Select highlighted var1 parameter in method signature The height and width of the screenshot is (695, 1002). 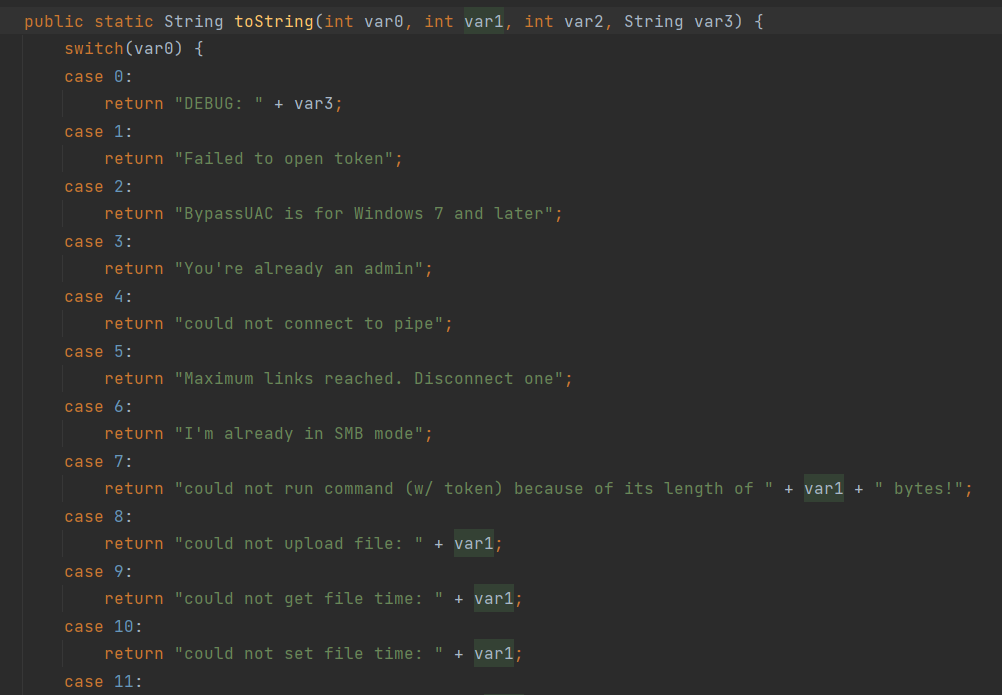pyautogui.click(x=484, y=21)
